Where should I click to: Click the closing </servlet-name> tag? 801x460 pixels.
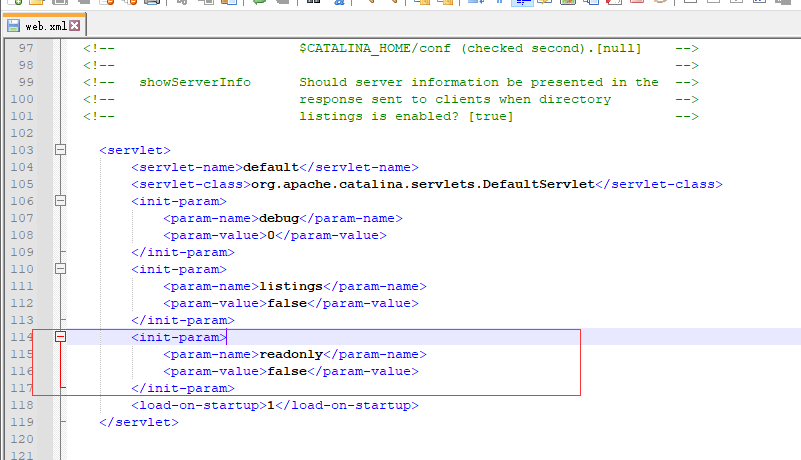pyautogui.click(x=359, y=167)
